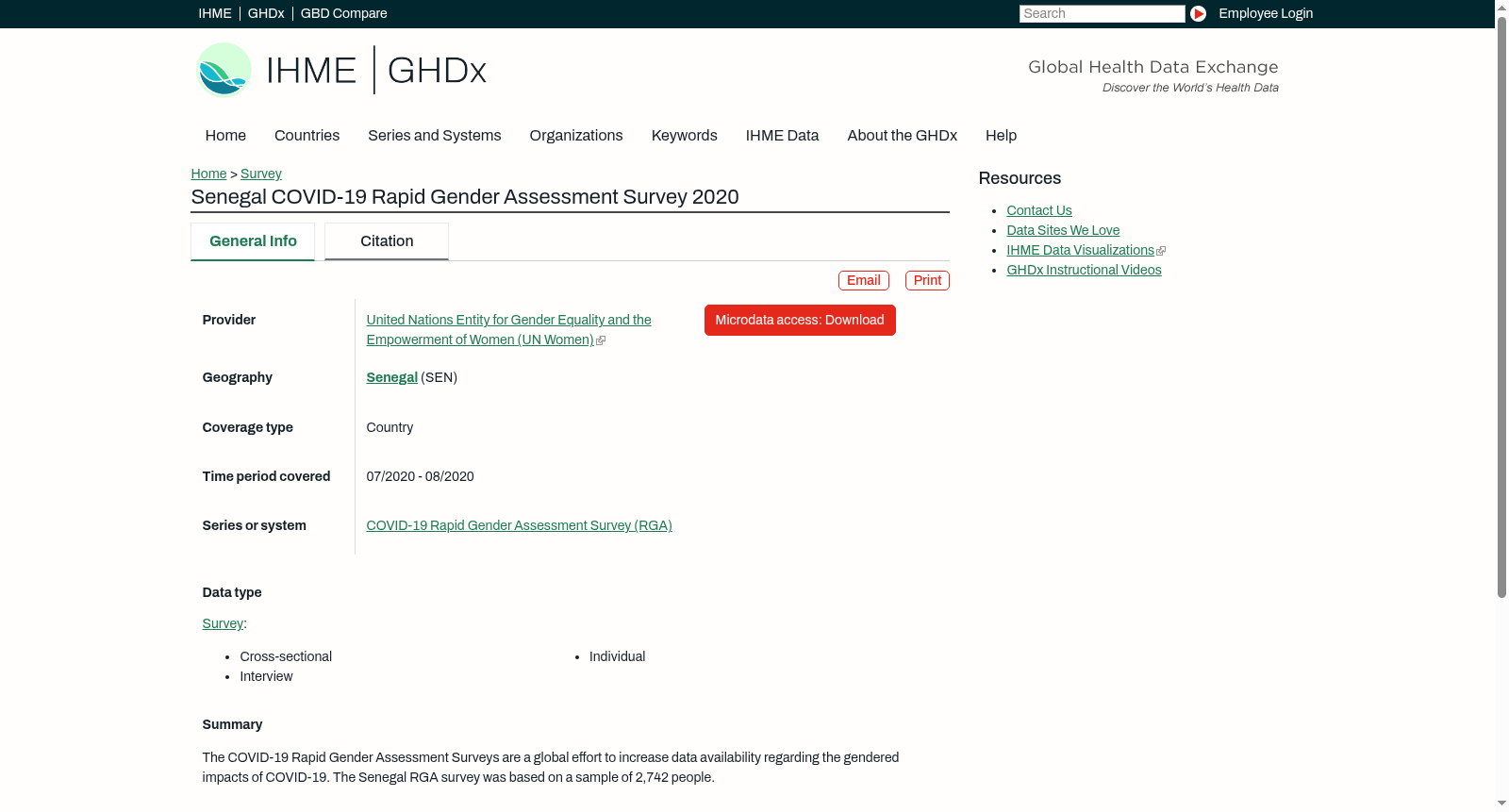
Task: Open the GHDx Instructional Videos link
Action: [1084, 270]
